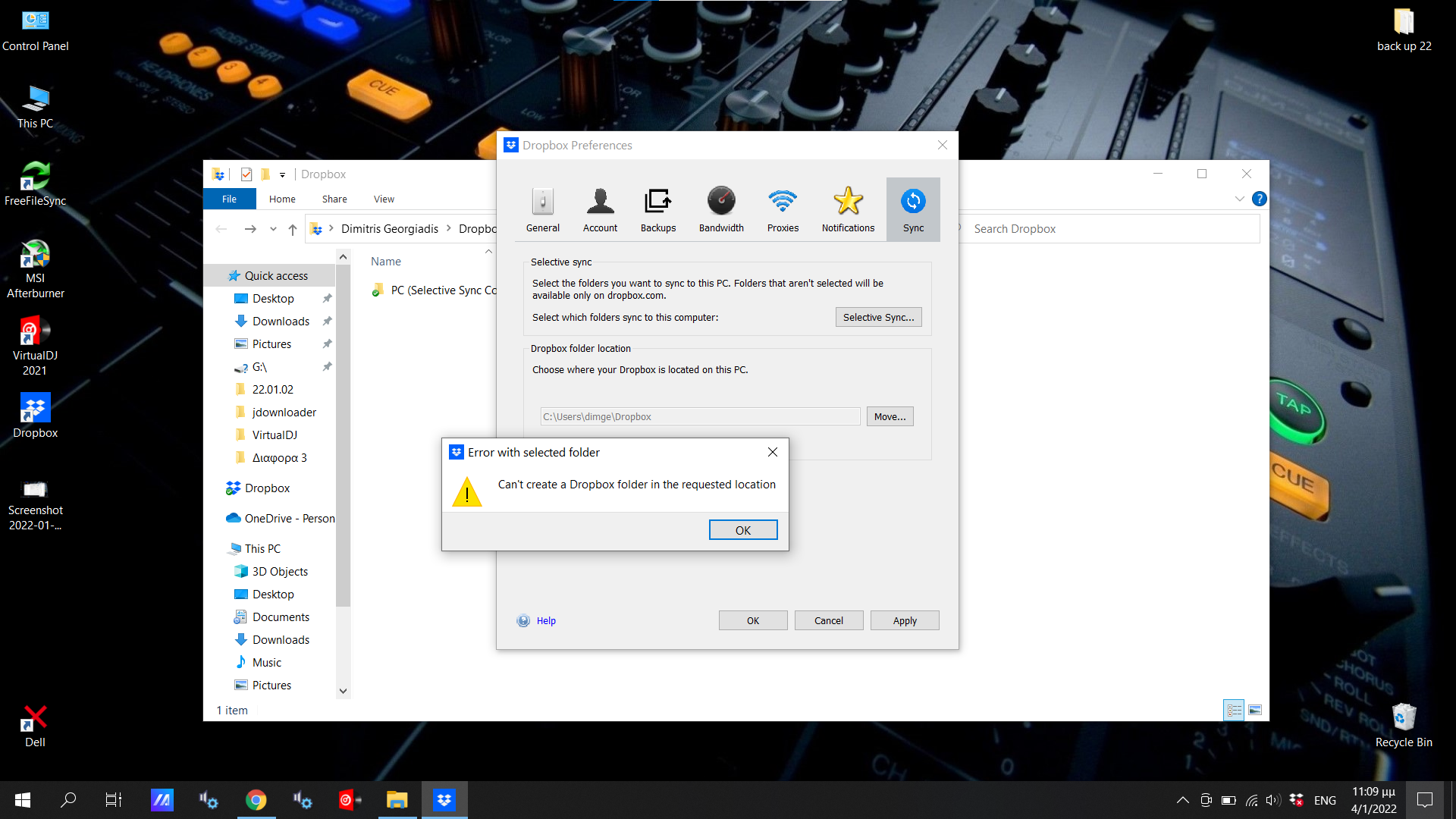Select Dropbox in the navigation pane

267,488
